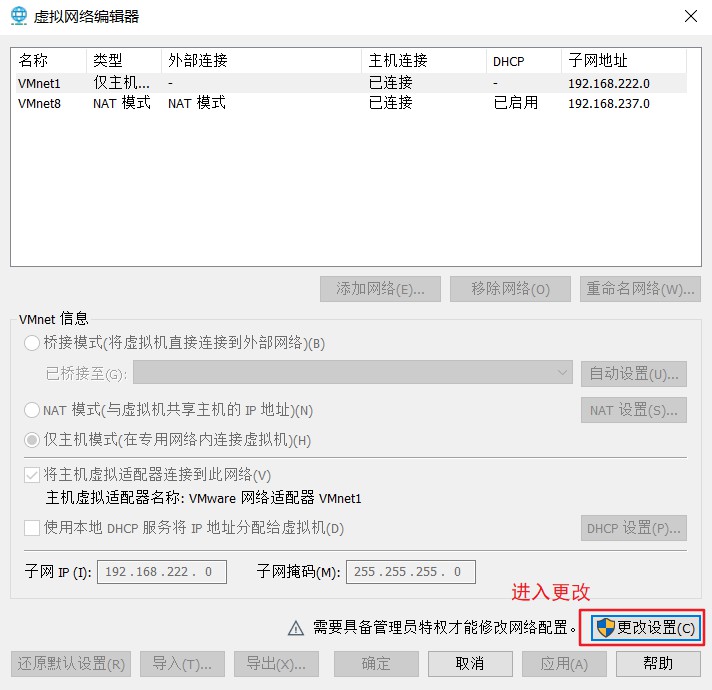The image size is (712, 690).
Task: Close the 虚拟网络编辑器 window
Action: pyautogui.click(x=691, y=16)
